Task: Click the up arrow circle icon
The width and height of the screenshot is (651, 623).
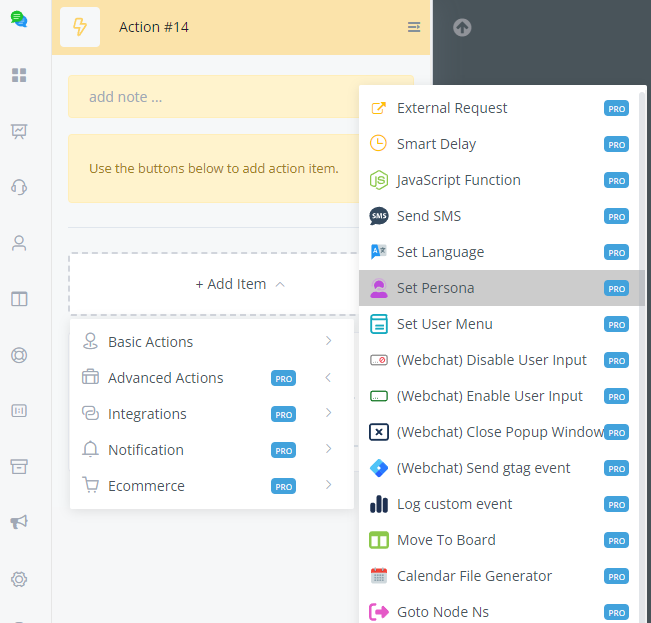Action: [x=461, y=28]
